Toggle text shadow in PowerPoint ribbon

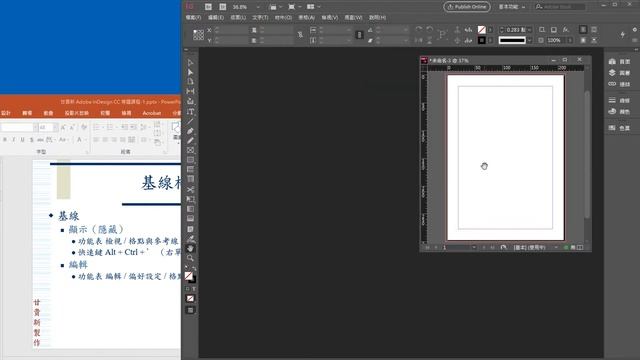coord(31,140)
